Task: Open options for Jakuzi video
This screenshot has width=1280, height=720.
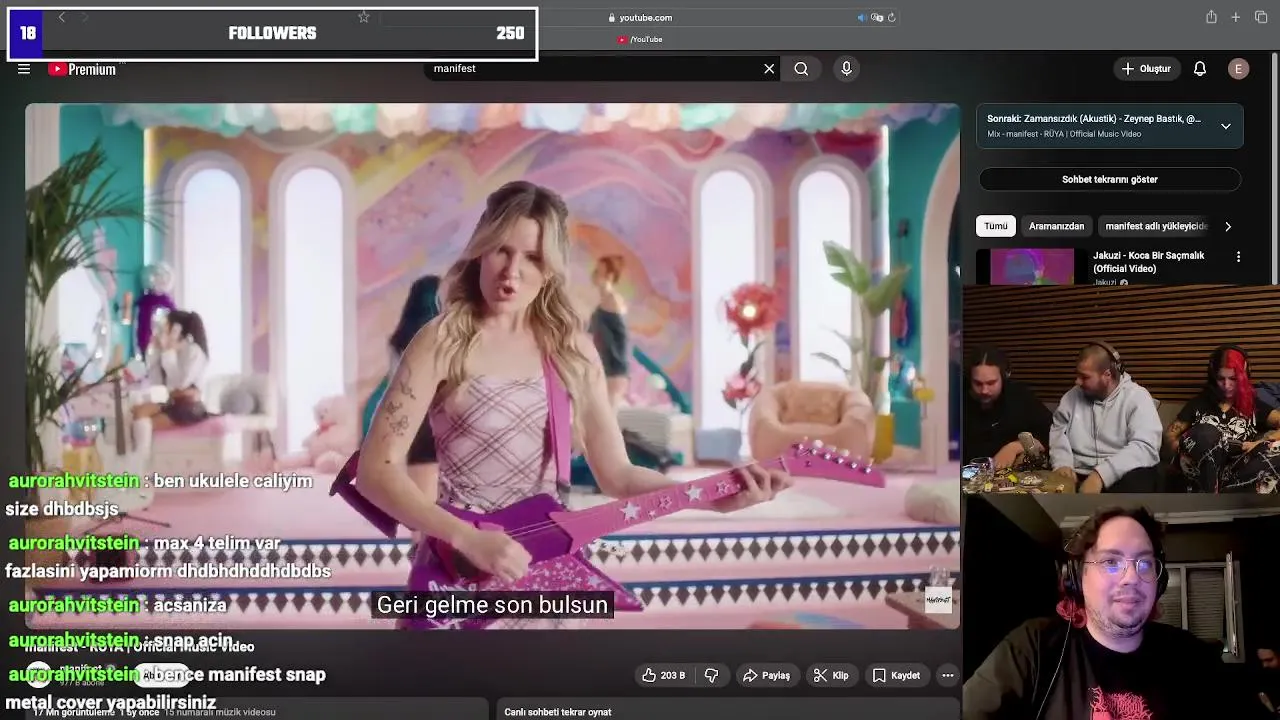Action: click(1238, 257)
